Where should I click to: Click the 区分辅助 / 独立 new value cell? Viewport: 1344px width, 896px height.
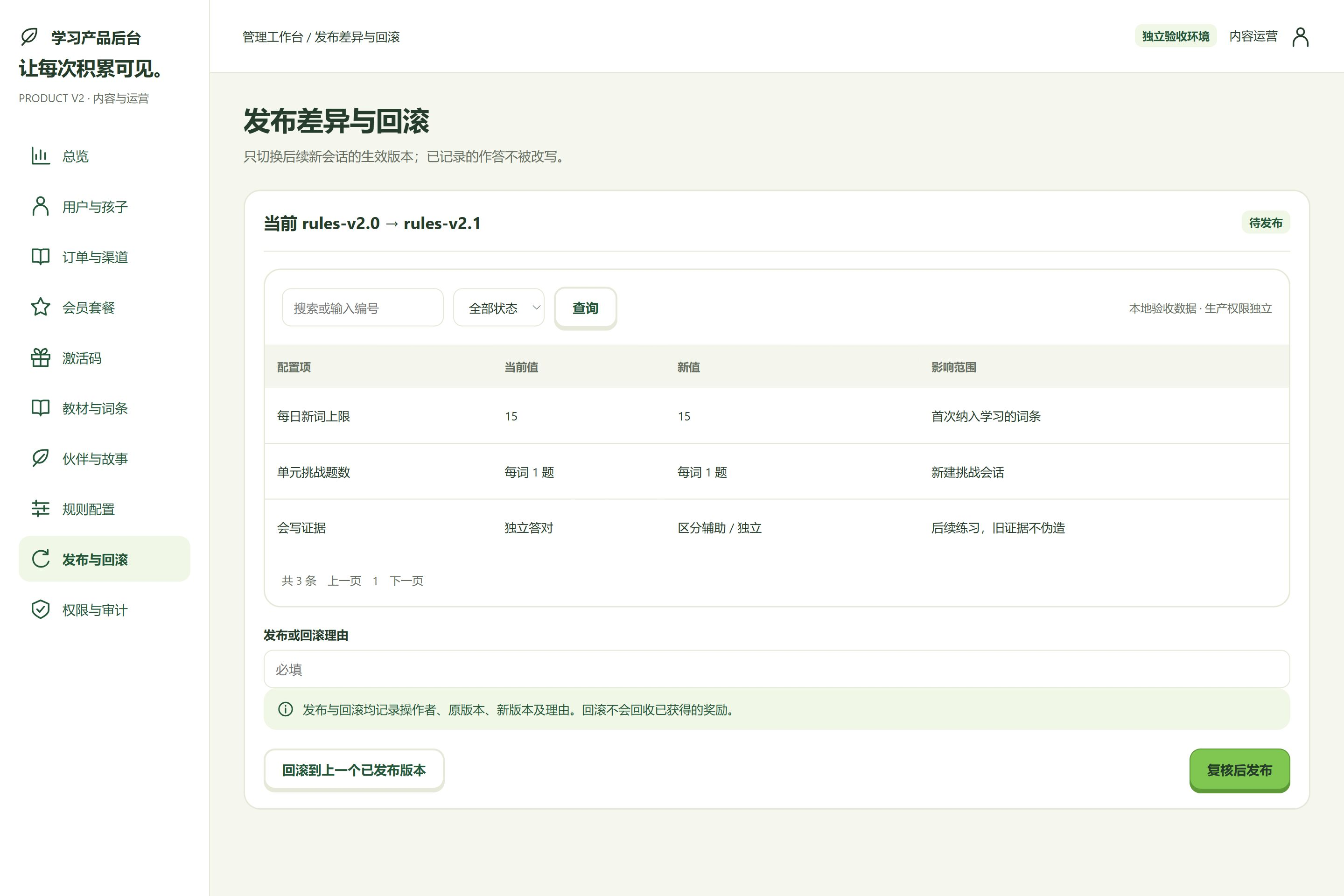(720, 527)
